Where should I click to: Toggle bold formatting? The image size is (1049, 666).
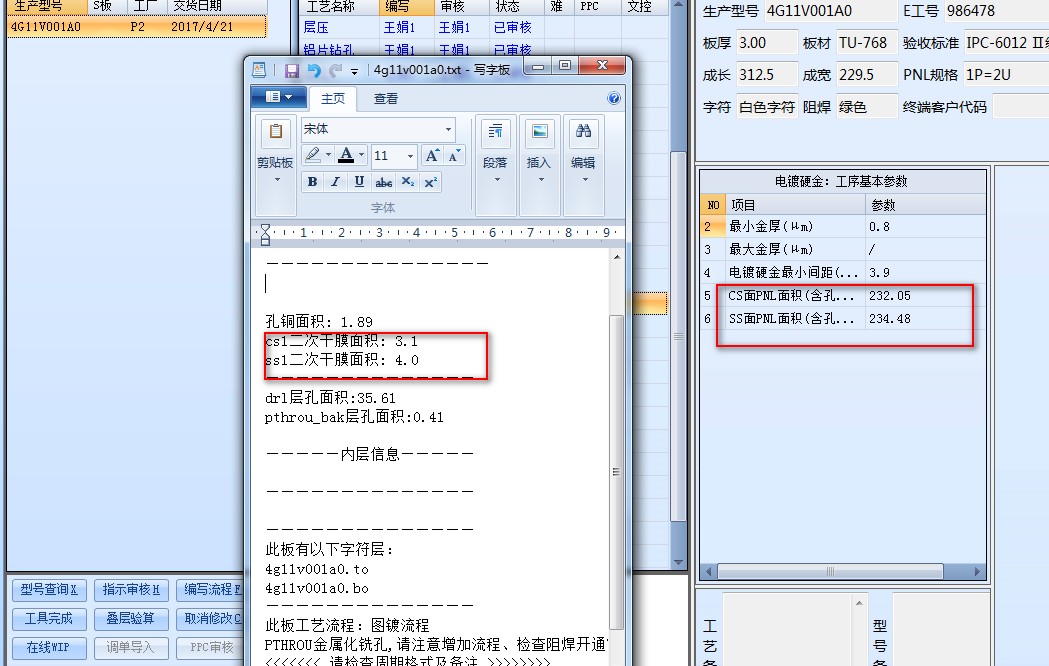click(x=312, y=182)
